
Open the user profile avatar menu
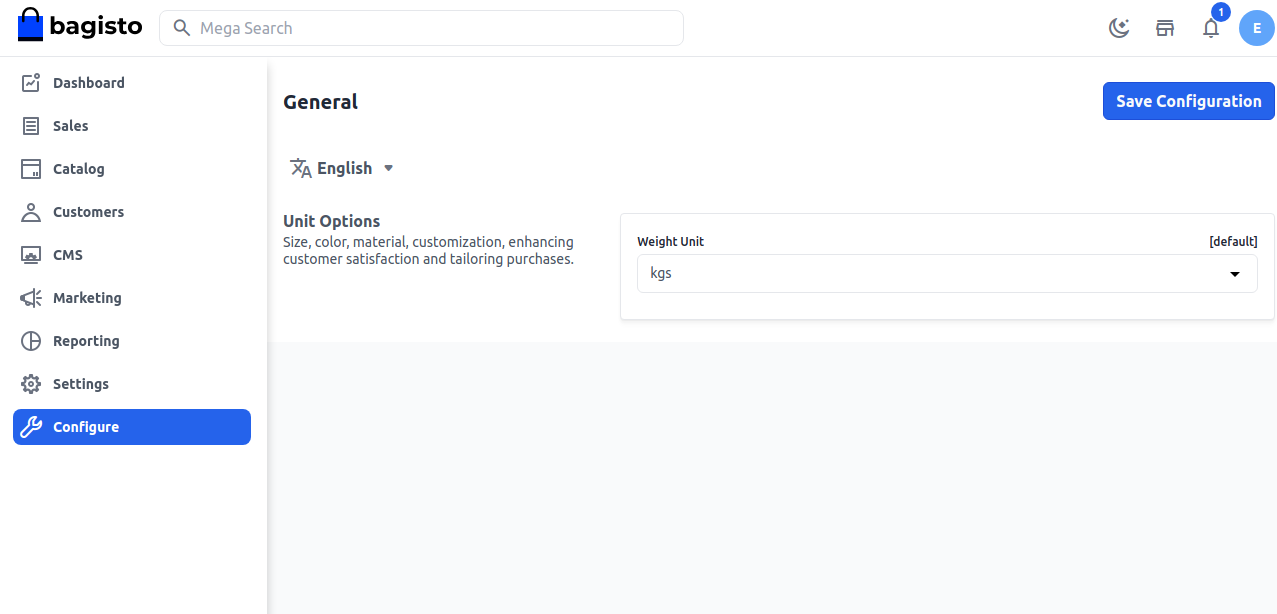[x=1256, y=28]
